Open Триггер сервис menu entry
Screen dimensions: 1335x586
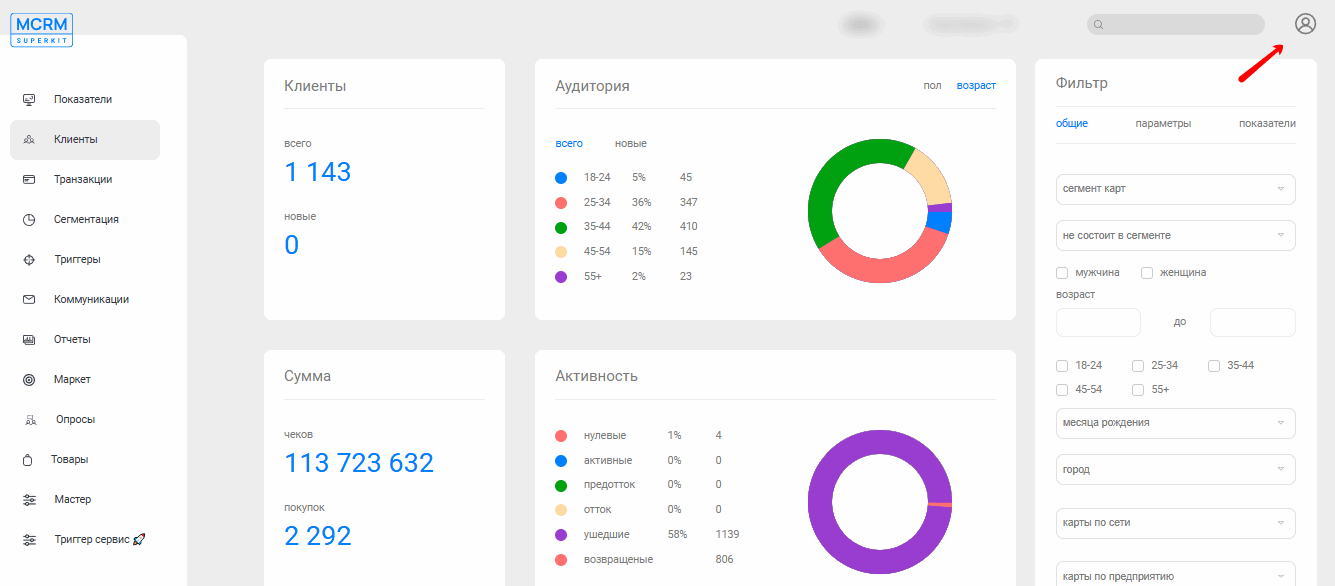coord(100,540)
